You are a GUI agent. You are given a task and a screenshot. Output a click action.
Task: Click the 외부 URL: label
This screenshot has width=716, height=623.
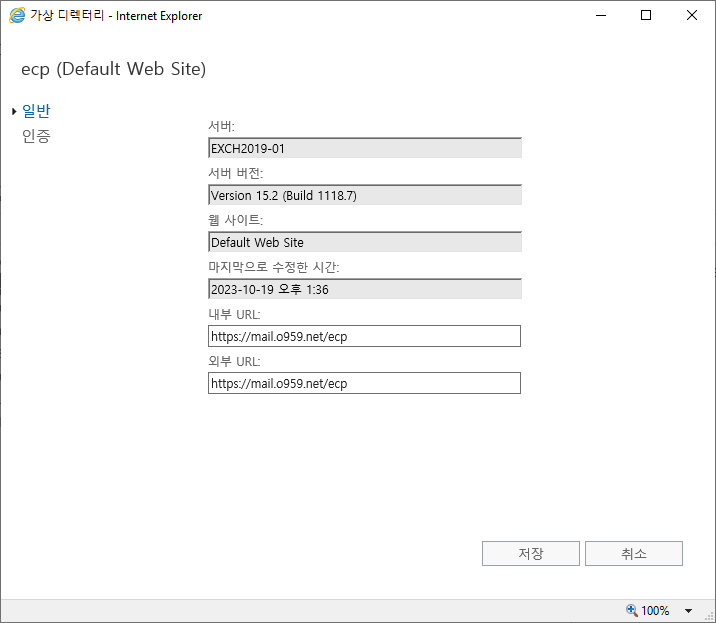(x=234, y=361)
